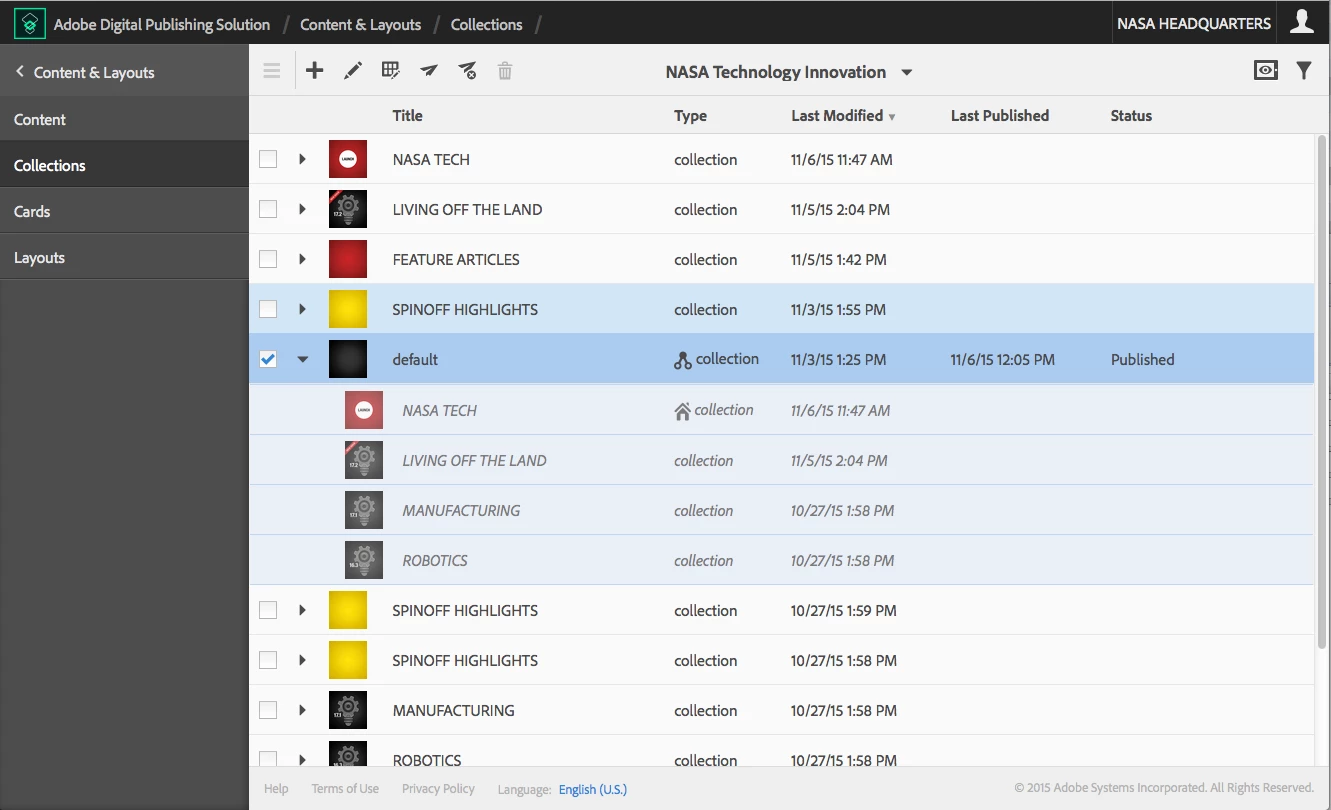
Task: Click the publish paper-plane icon
Action: (x=429, y=71)
